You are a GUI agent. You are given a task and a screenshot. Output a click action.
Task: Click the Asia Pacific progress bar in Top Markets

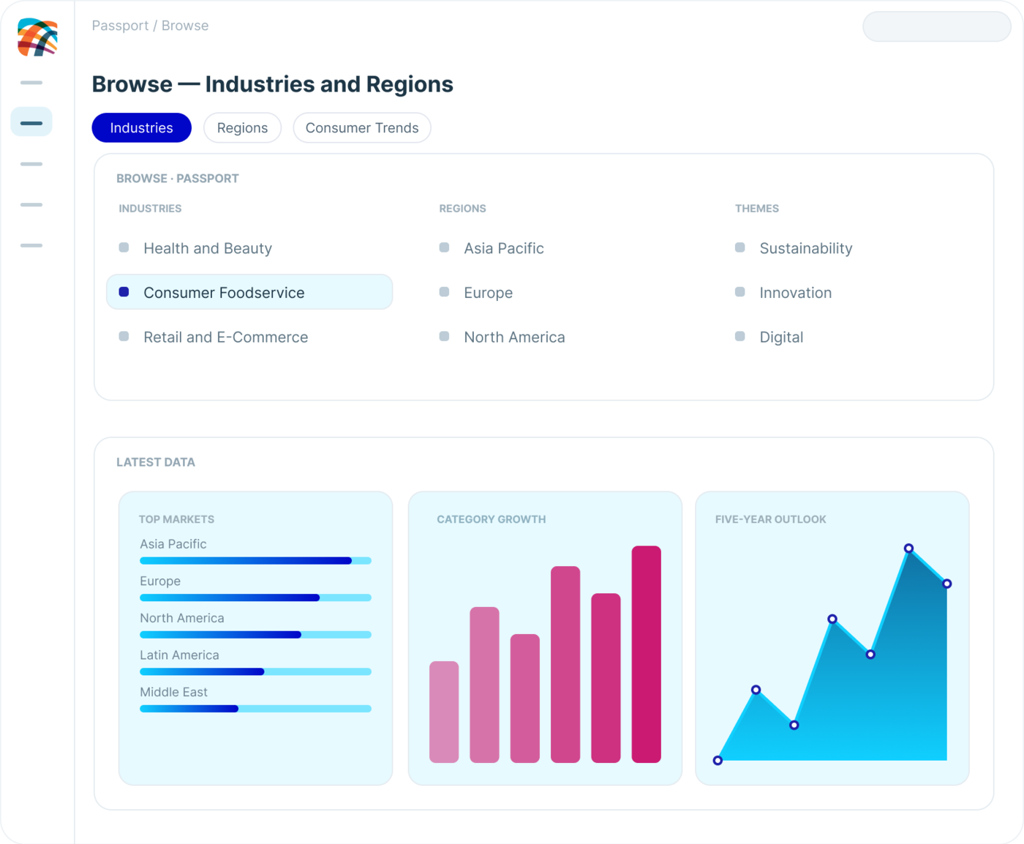(255, 560)
